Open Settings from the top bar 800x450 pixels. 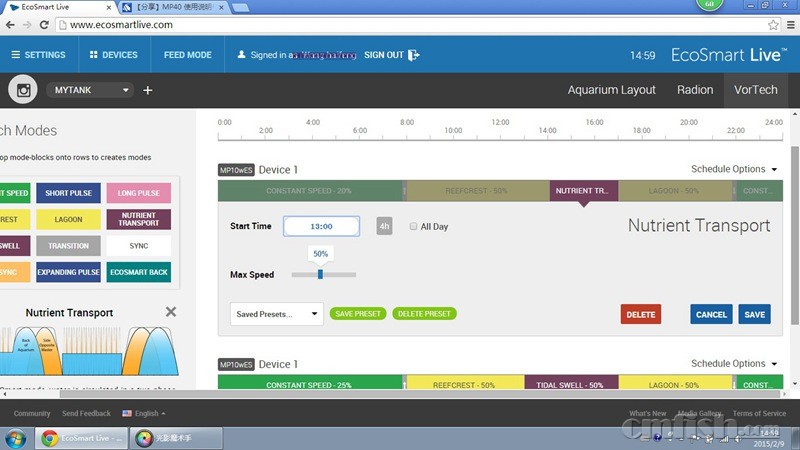[x=38, y=55]
